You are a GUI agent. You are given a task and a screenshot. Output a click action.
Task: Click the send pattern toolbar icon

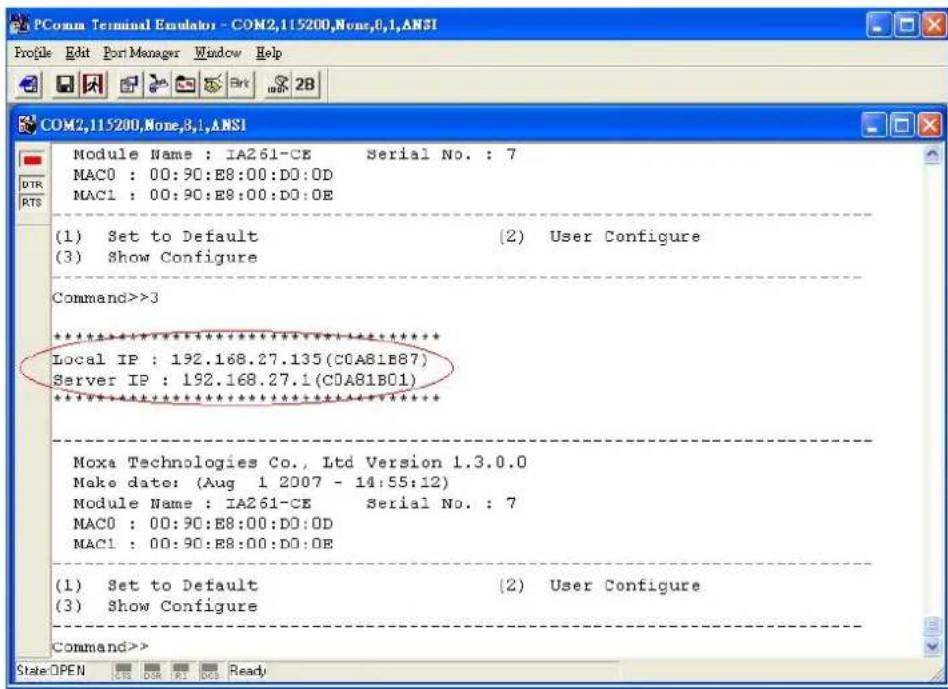(278, 84)
